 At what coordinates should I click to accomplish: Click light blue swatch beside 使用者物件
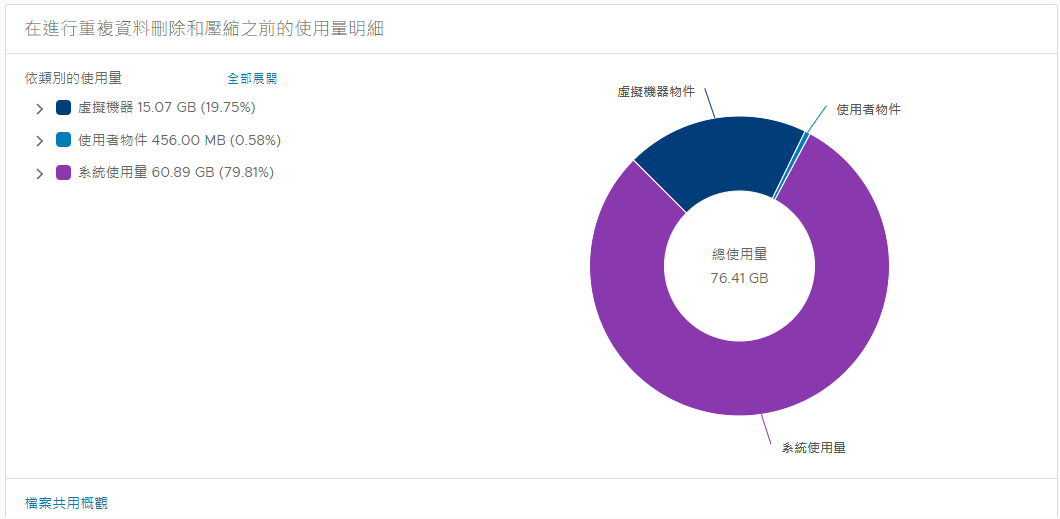(x=63, y=140)
